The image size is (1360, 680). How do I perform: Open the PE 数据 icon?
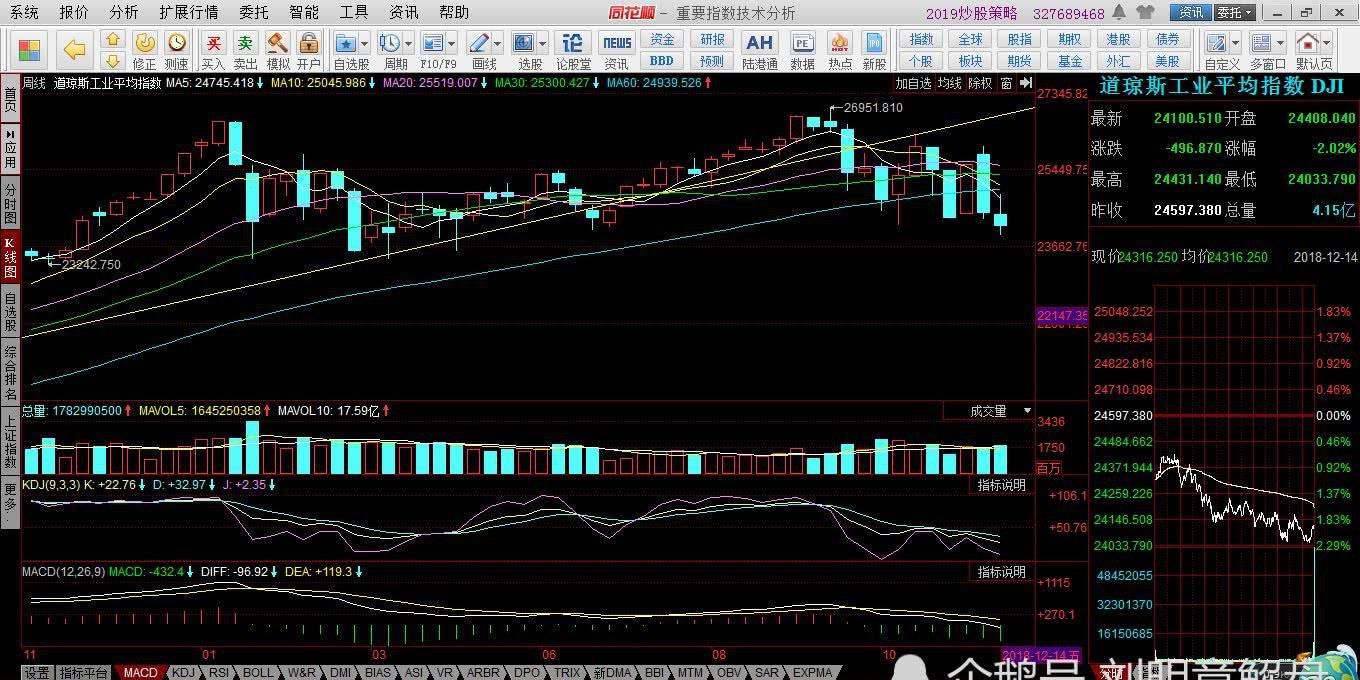[802, 50]
